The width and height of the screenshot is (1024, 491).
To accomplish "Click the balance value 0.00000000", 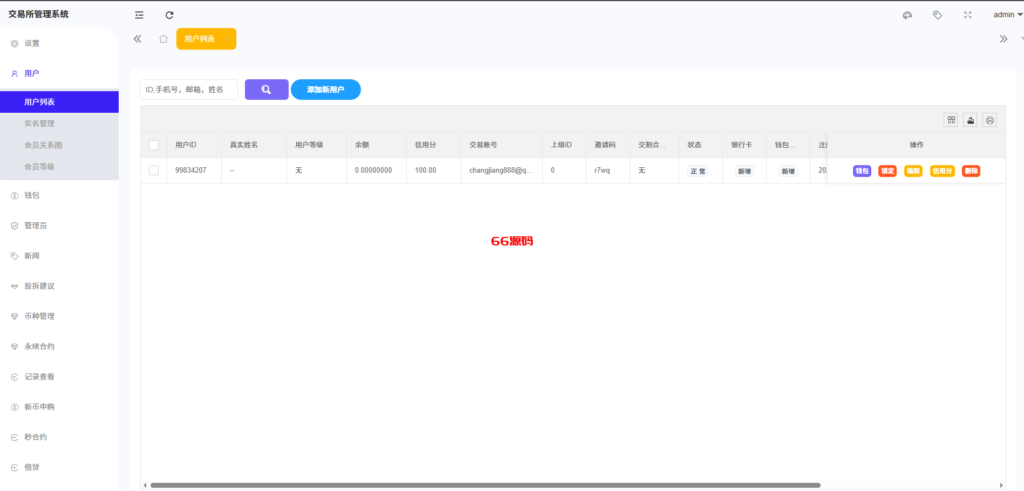I will 377,170.
